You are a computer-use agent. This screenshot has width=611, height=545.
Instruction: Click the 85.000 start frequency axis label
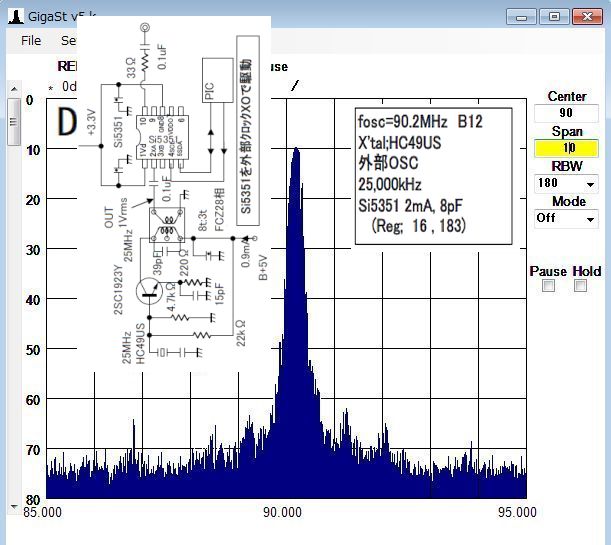click(x=42, y=512)
